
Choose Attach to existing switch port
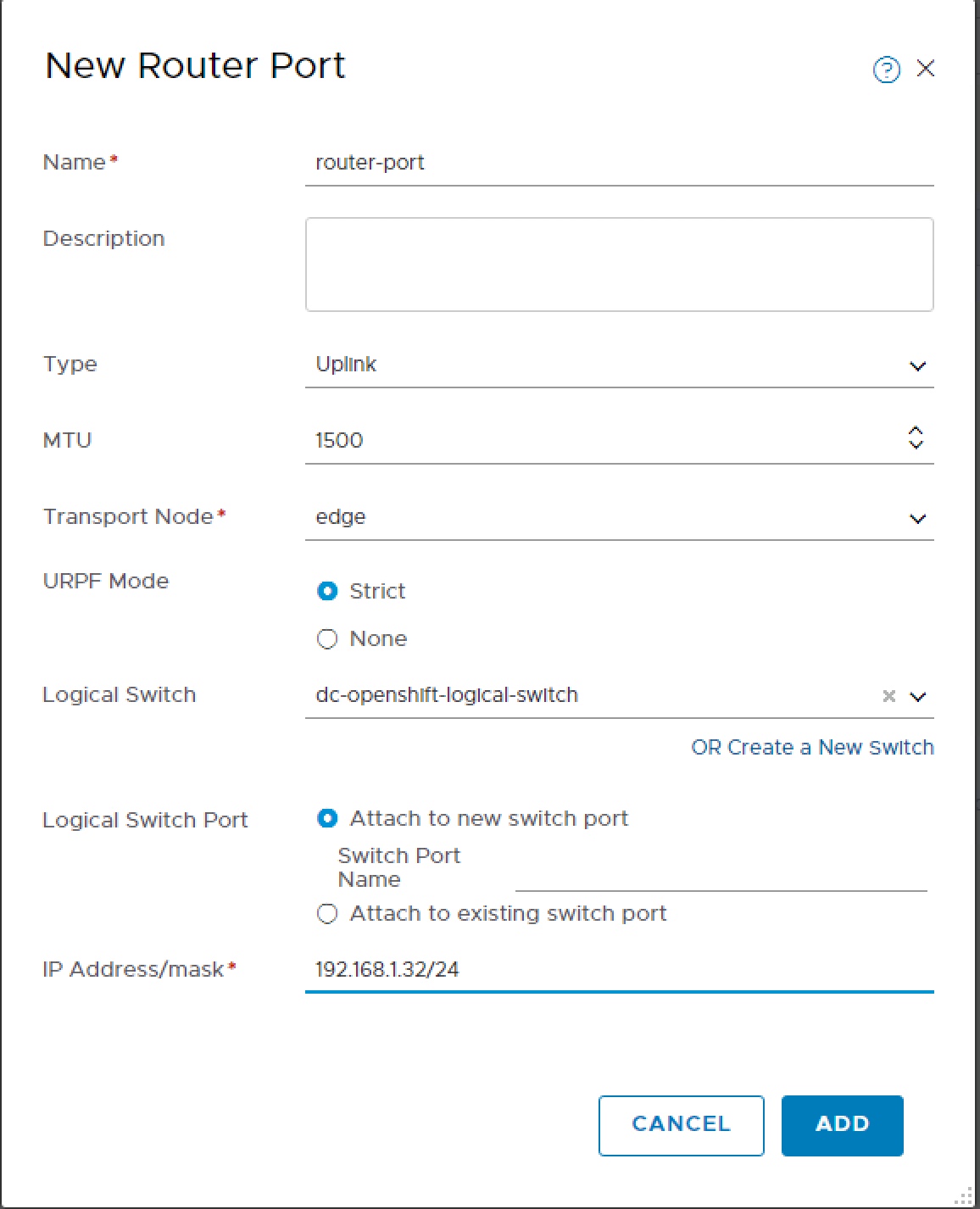327,913
